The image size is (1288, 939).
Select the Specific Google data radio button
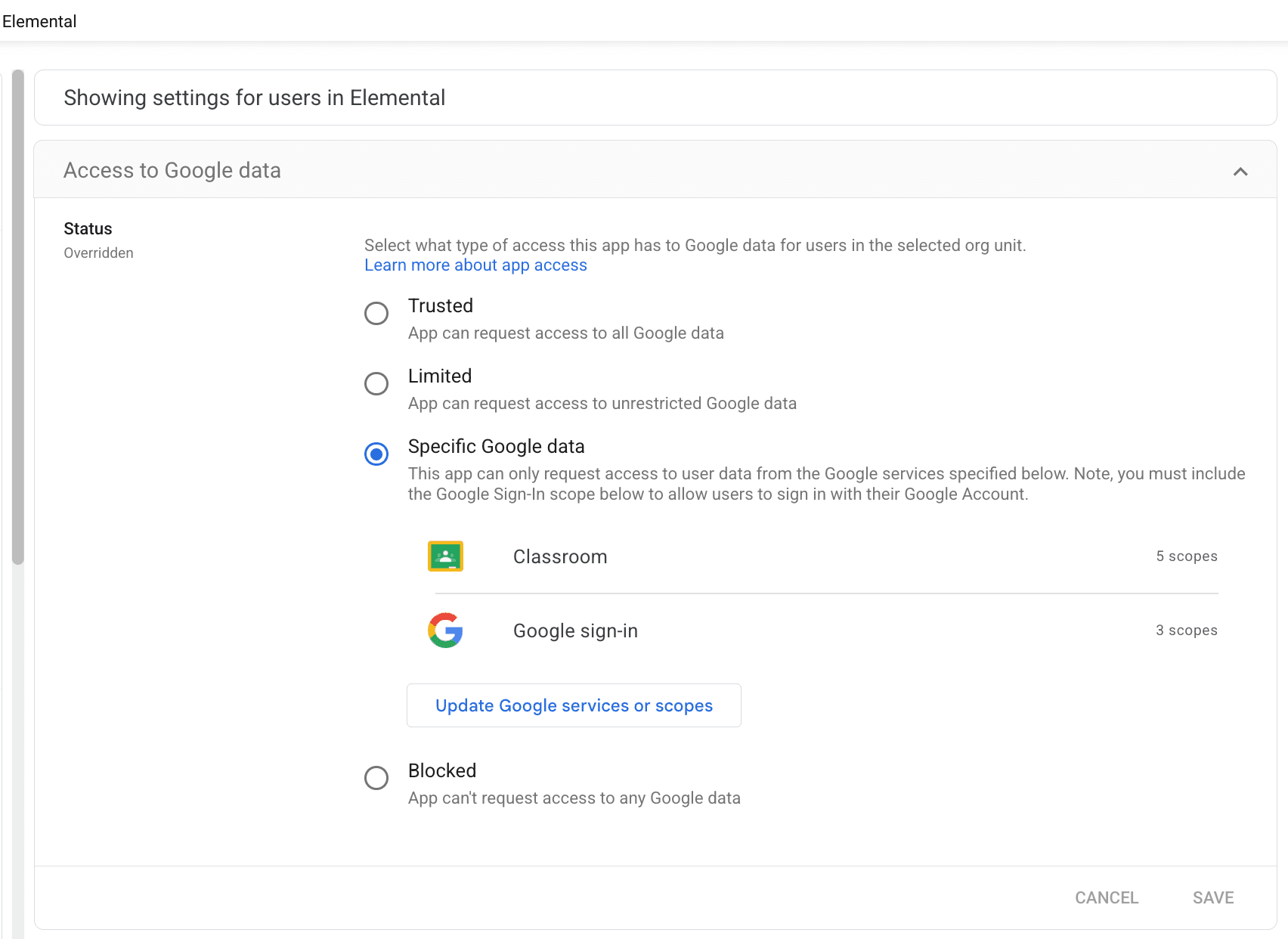376,454
